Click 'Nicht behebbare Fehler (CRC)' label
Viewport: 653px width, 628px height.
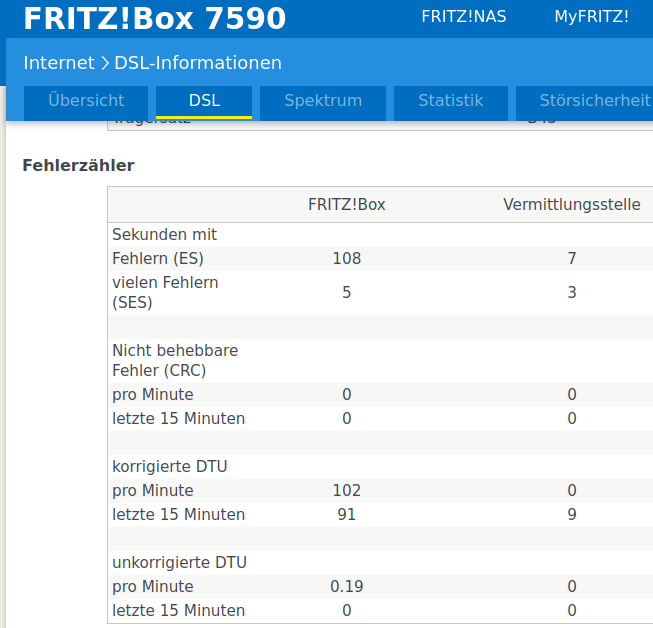click(x=175, y=360)
